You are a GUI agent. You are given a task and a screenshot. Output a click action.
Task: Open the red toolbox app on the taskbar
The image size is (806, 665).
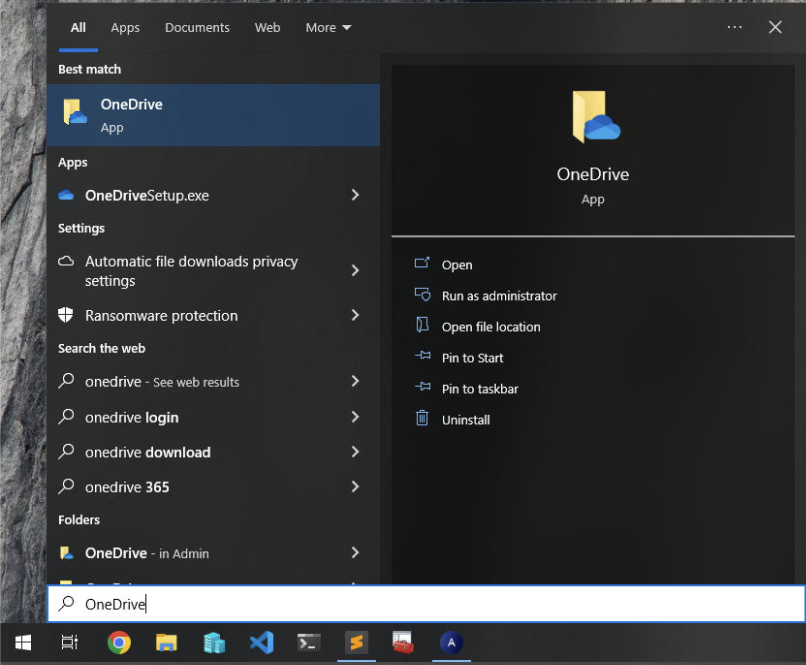click(x=403, y=643)
